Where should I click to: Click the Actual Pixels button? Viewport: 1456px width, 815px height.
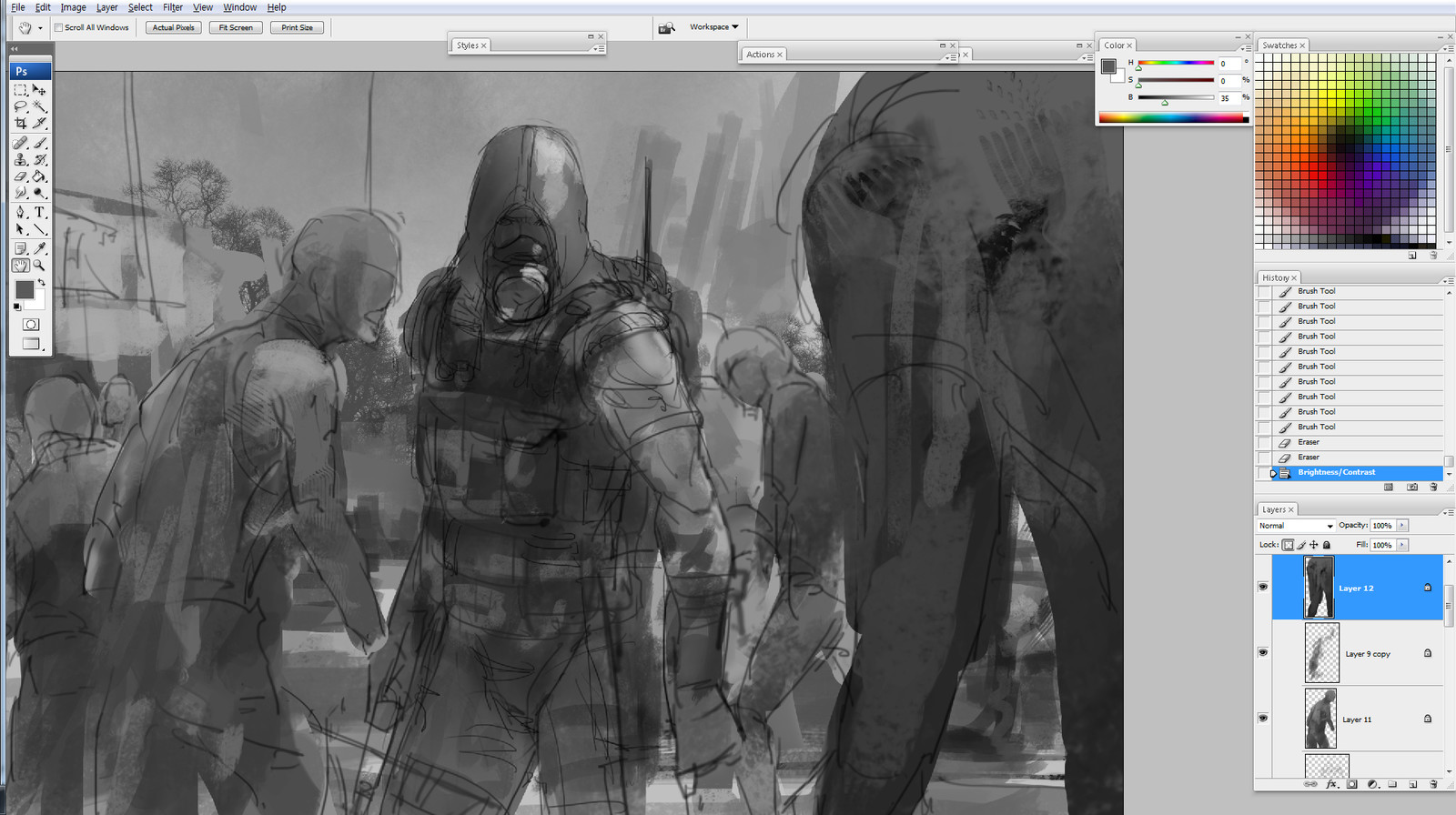[x=174, y=28]
